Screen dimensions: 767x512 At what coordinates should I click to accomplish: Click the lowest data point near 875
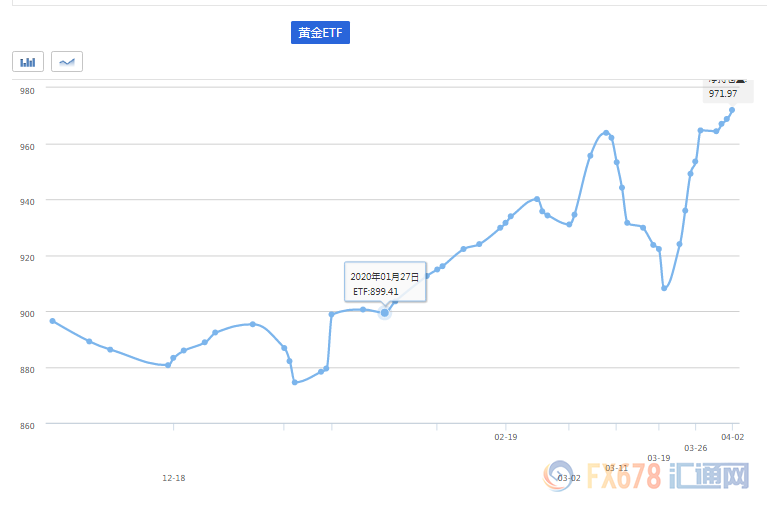pos(294,382)
